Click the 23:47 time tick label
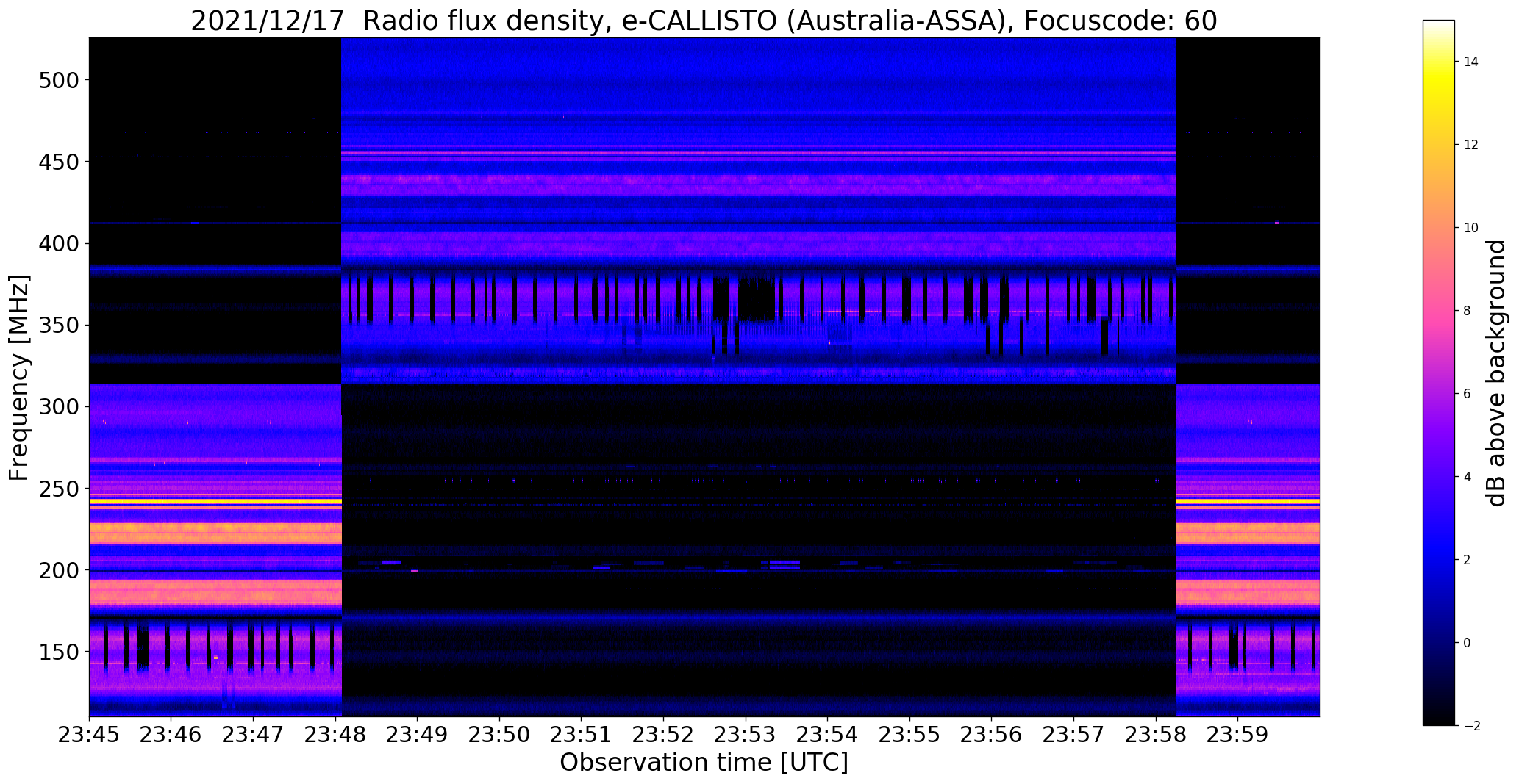The width and height of the screenshot is (1519, 784). pos(253,735)
